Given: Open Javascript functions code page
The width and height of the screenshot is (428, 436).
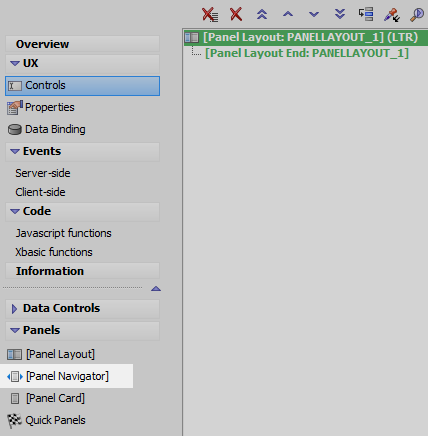Looking at the screenshot, I should [x=63, y=233].
